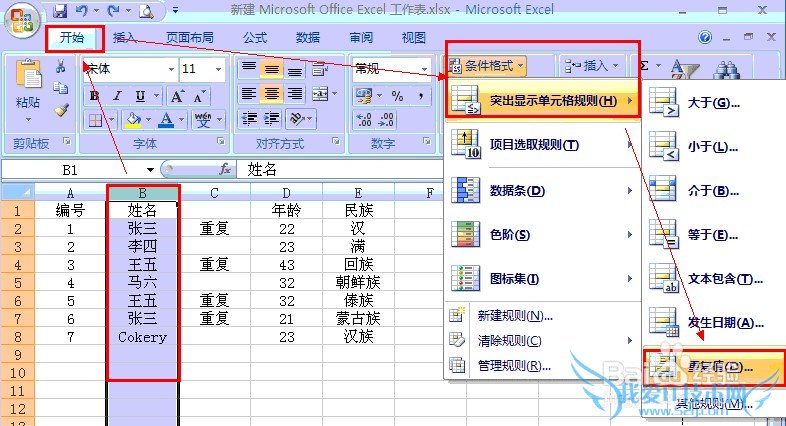Toggle align text left
This screenshot has height=426, width=786.
249,93
